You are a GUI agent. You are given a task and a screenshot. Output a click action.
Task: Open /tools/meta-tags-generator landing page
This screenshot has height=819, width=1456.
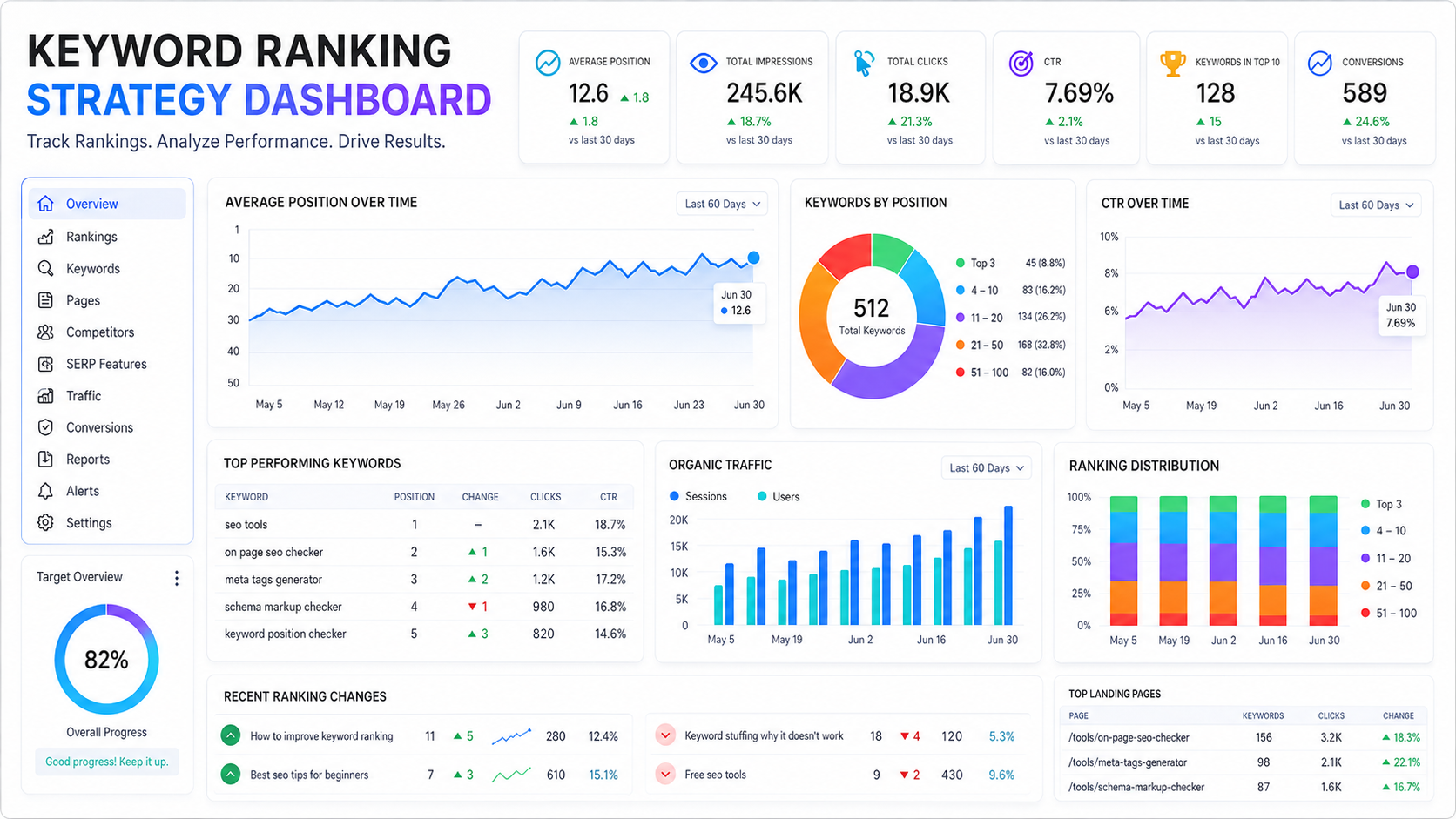pos(1128,762)
